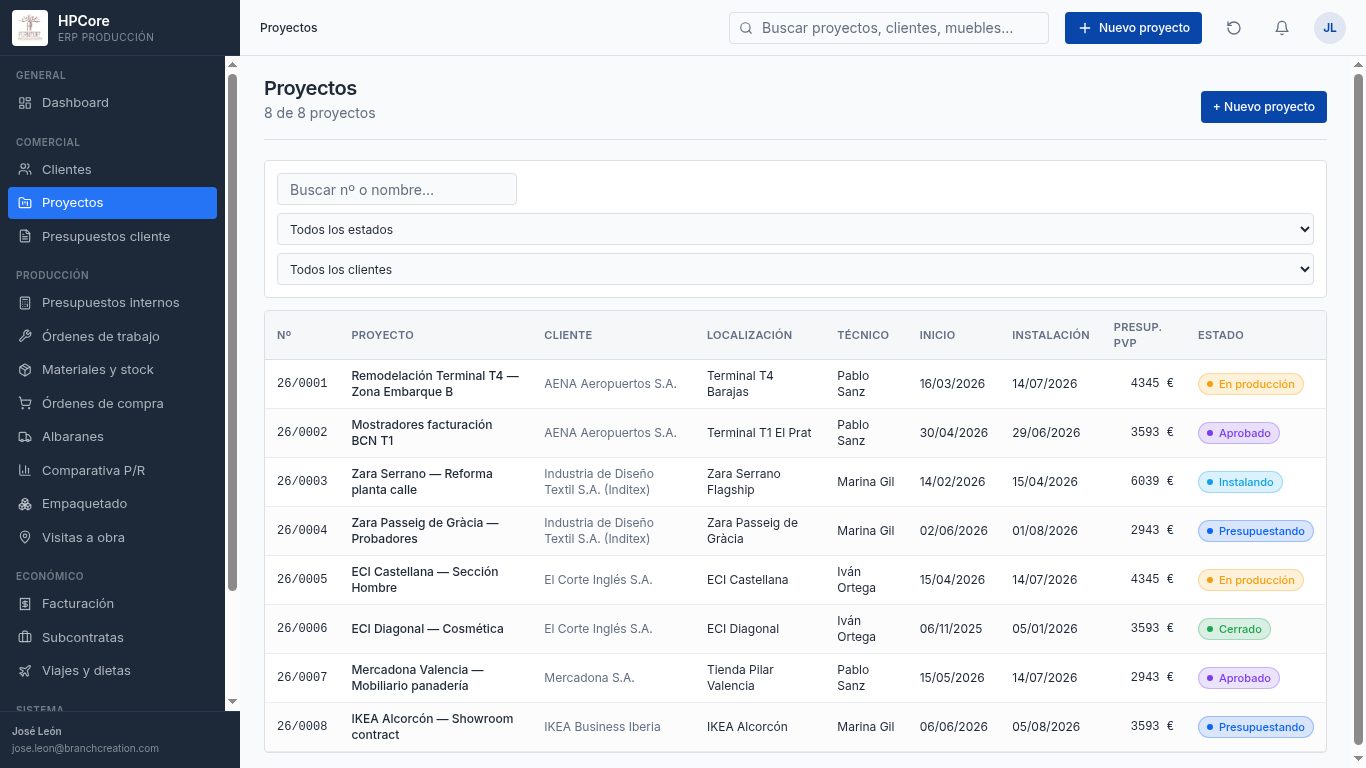Open project Zara Serrano — Reforma planta calle
Screen dimensions: 1366x768
coord(422,482)
